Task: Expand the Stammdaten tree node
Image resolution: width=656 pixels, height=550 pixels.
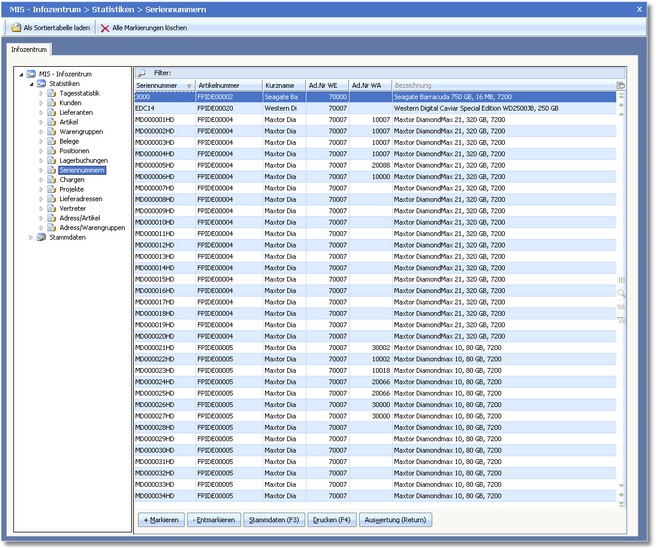Action: pos(30,237)
